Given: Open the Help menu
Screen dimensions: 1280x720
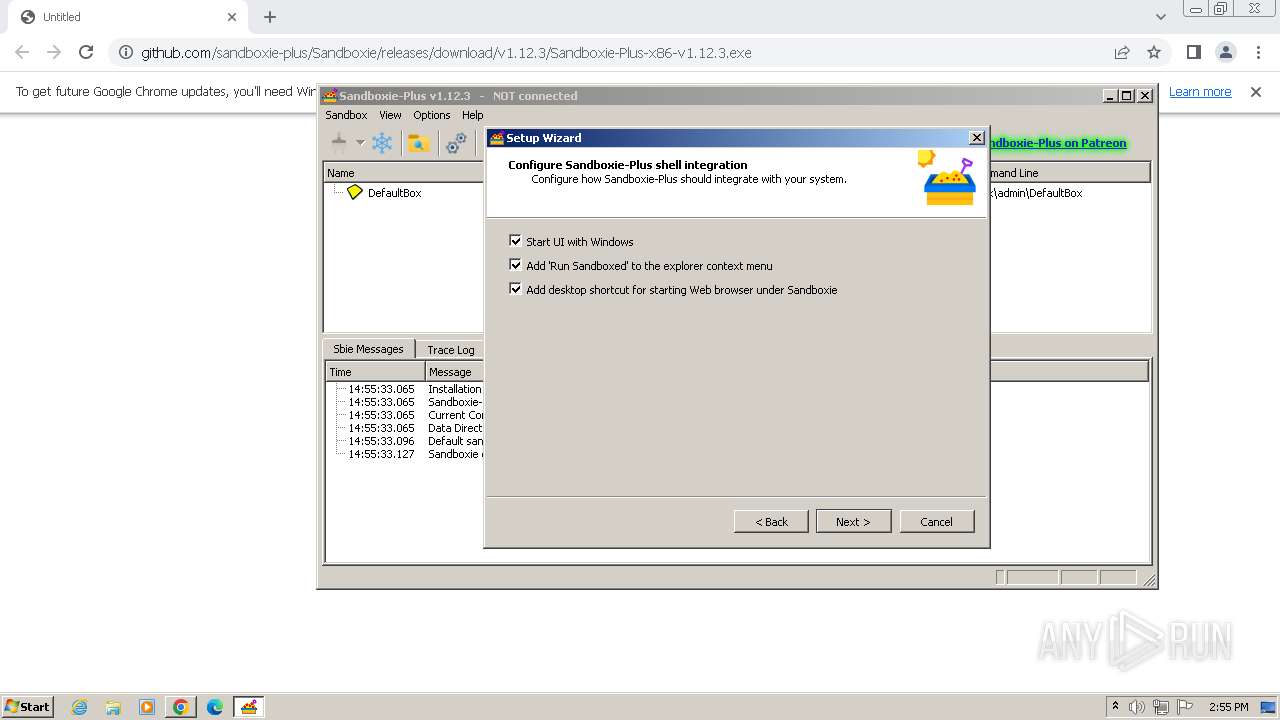Looking at the screenshot, I should pos(473,115).
